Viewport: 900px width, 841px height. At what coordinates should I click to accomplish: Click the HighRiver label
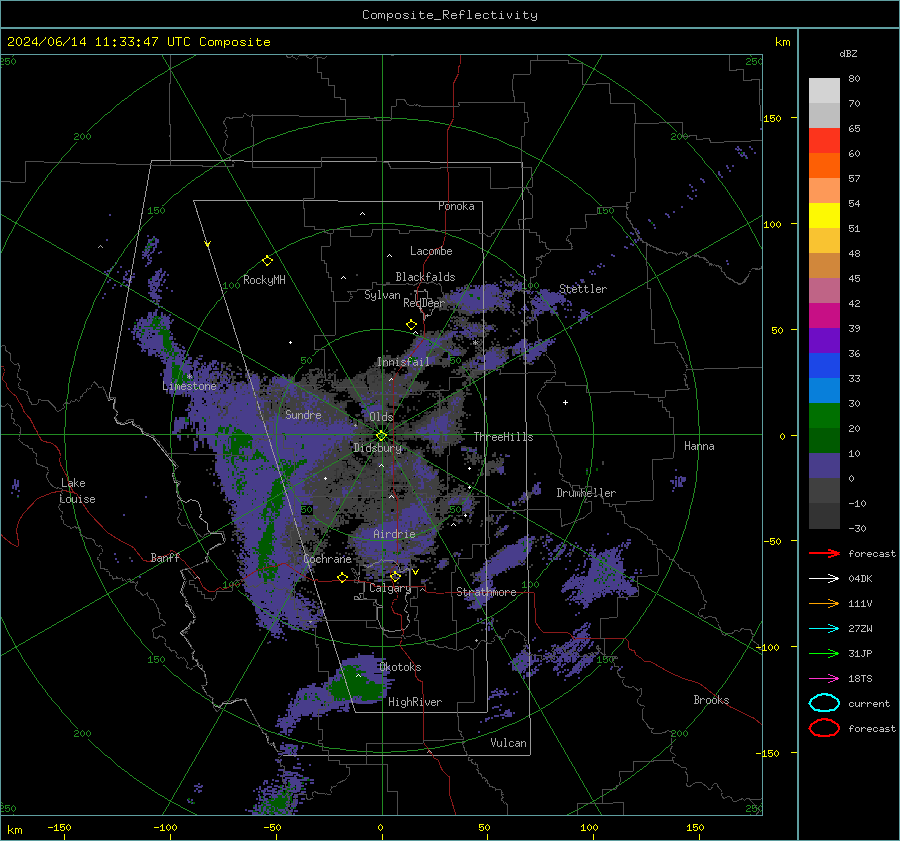point(415,702)
